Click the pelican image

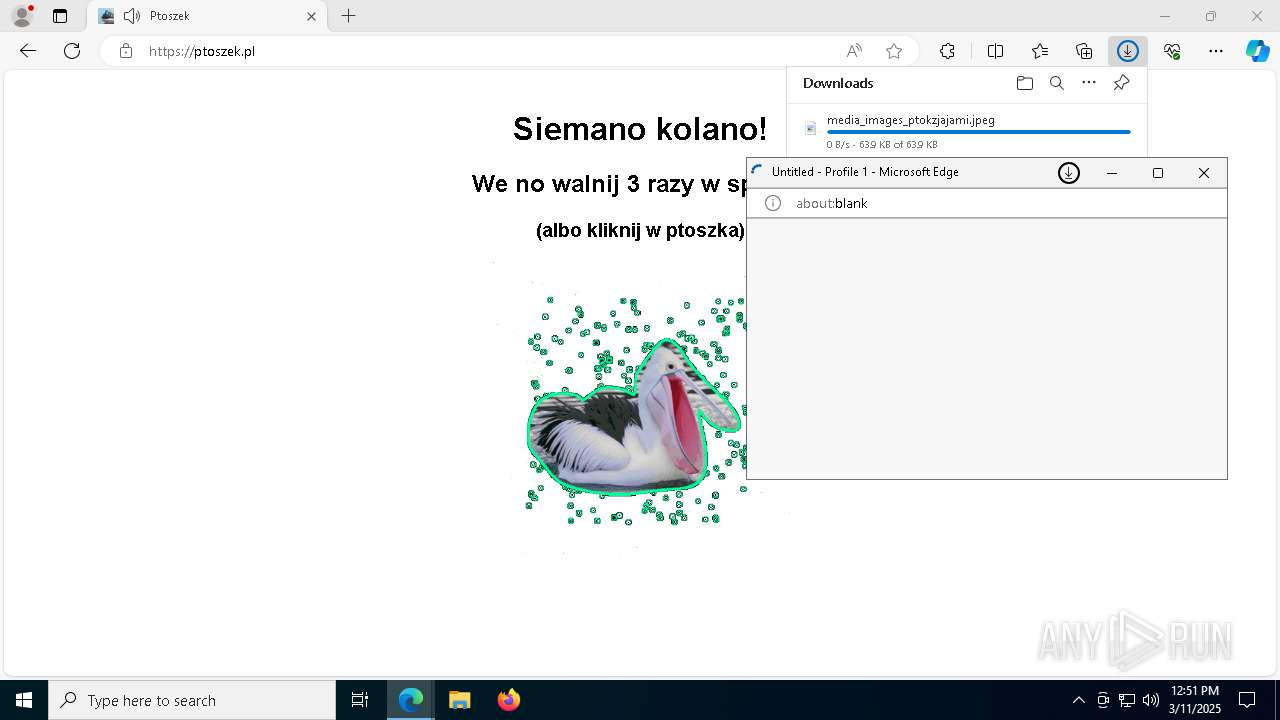click(635, 418)
